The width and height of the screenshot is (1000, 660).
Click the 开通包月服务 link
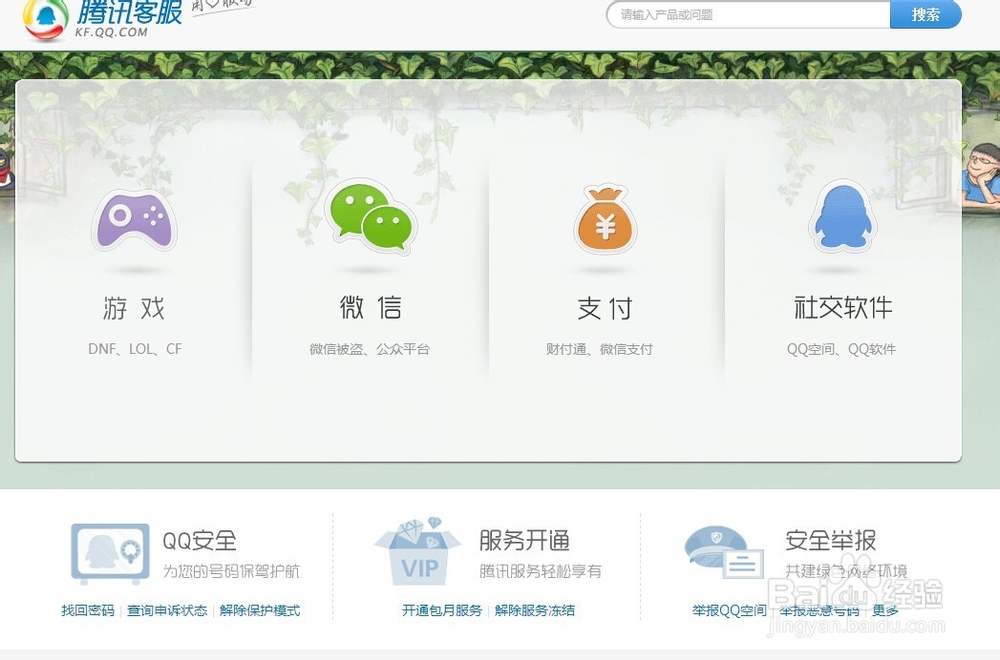442,610
